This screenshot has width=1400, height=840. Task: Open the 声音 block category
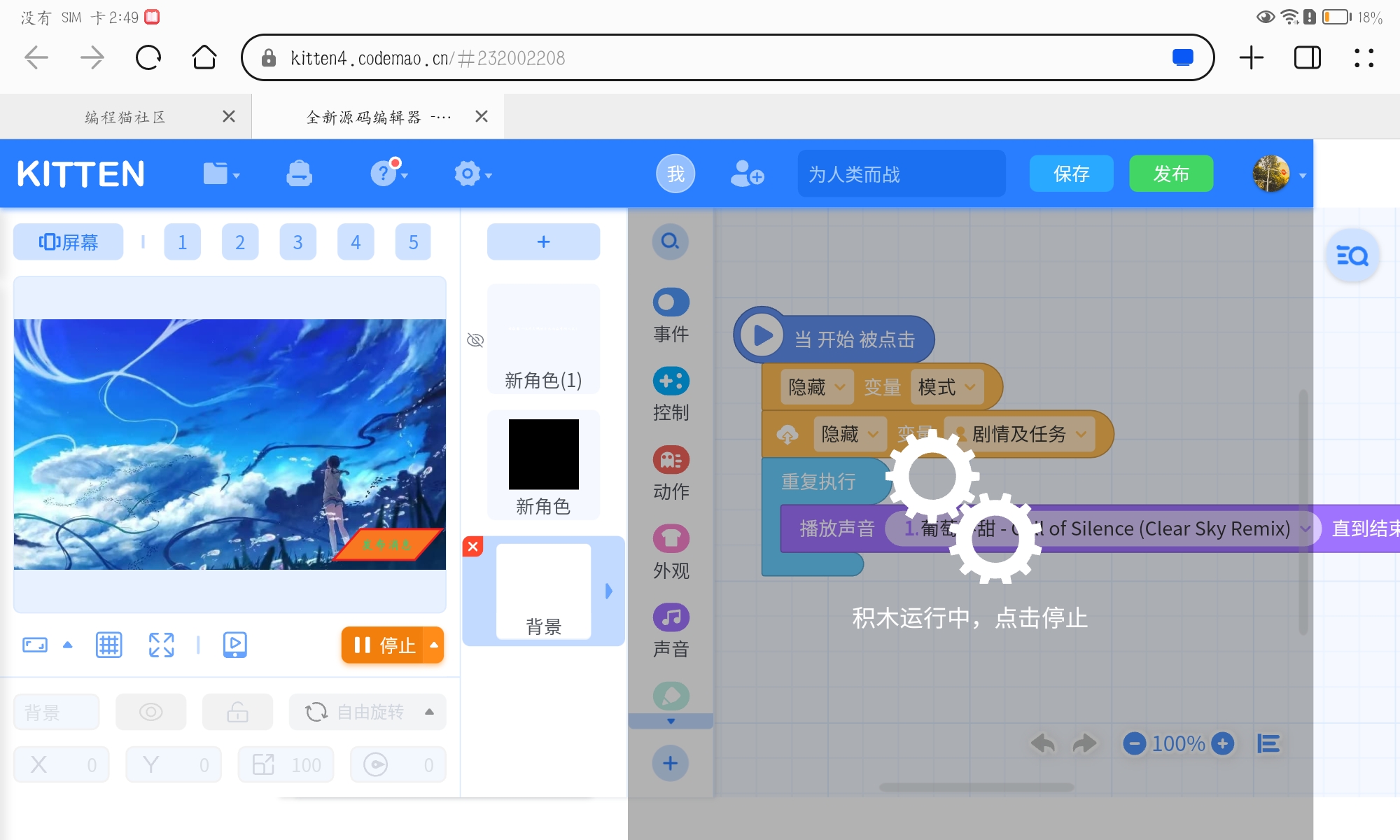671,632
